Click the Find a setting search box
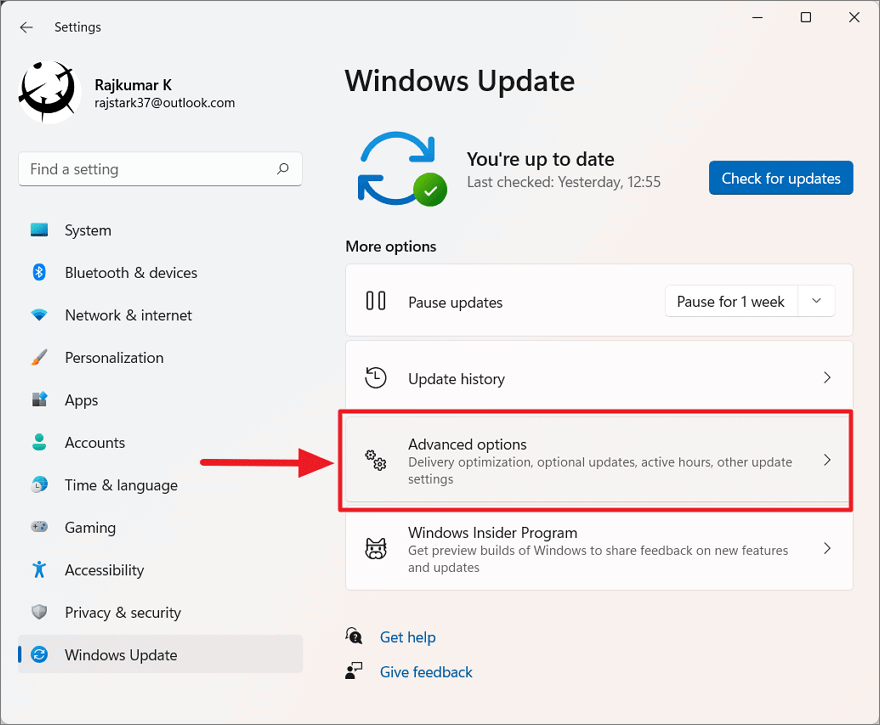The width and height of the screenshot is (880, 725). [160, 169]
